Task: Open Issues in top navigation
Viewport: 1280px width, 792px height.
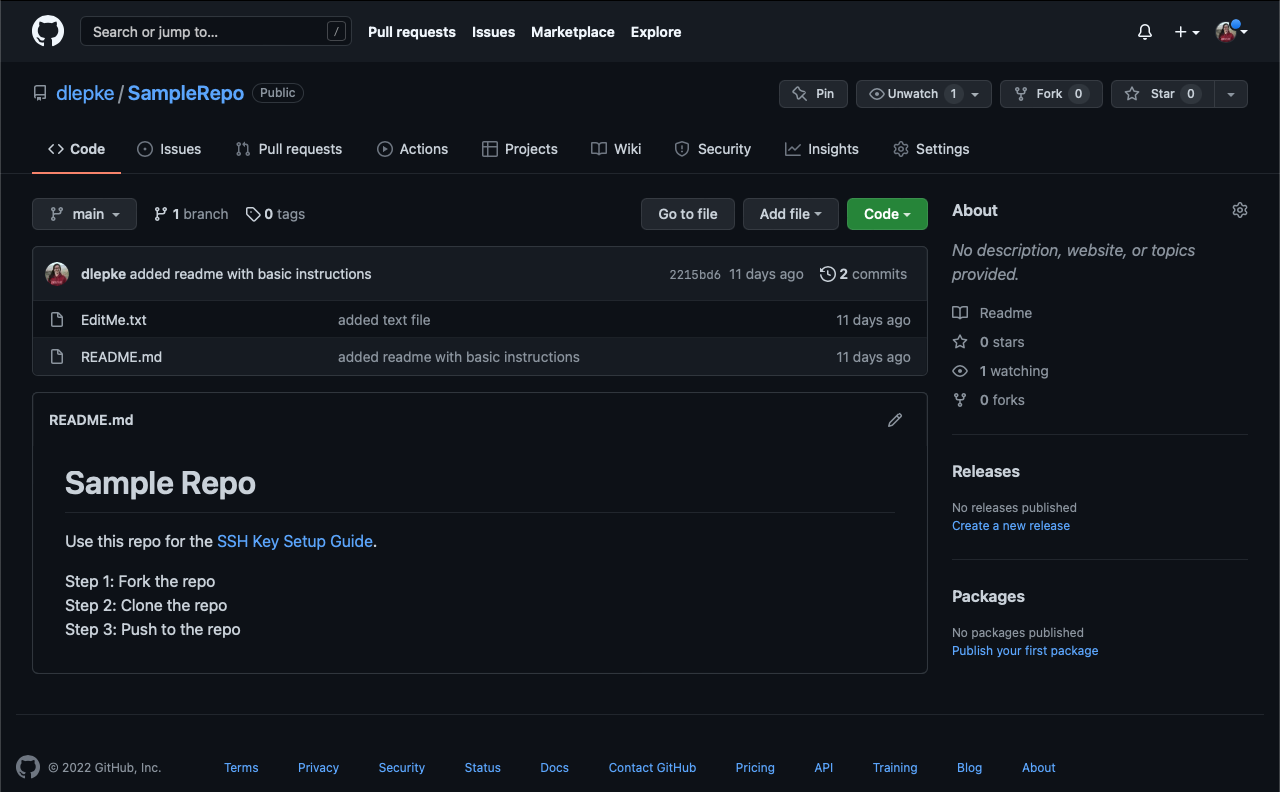Action: [x=493, y=32]
